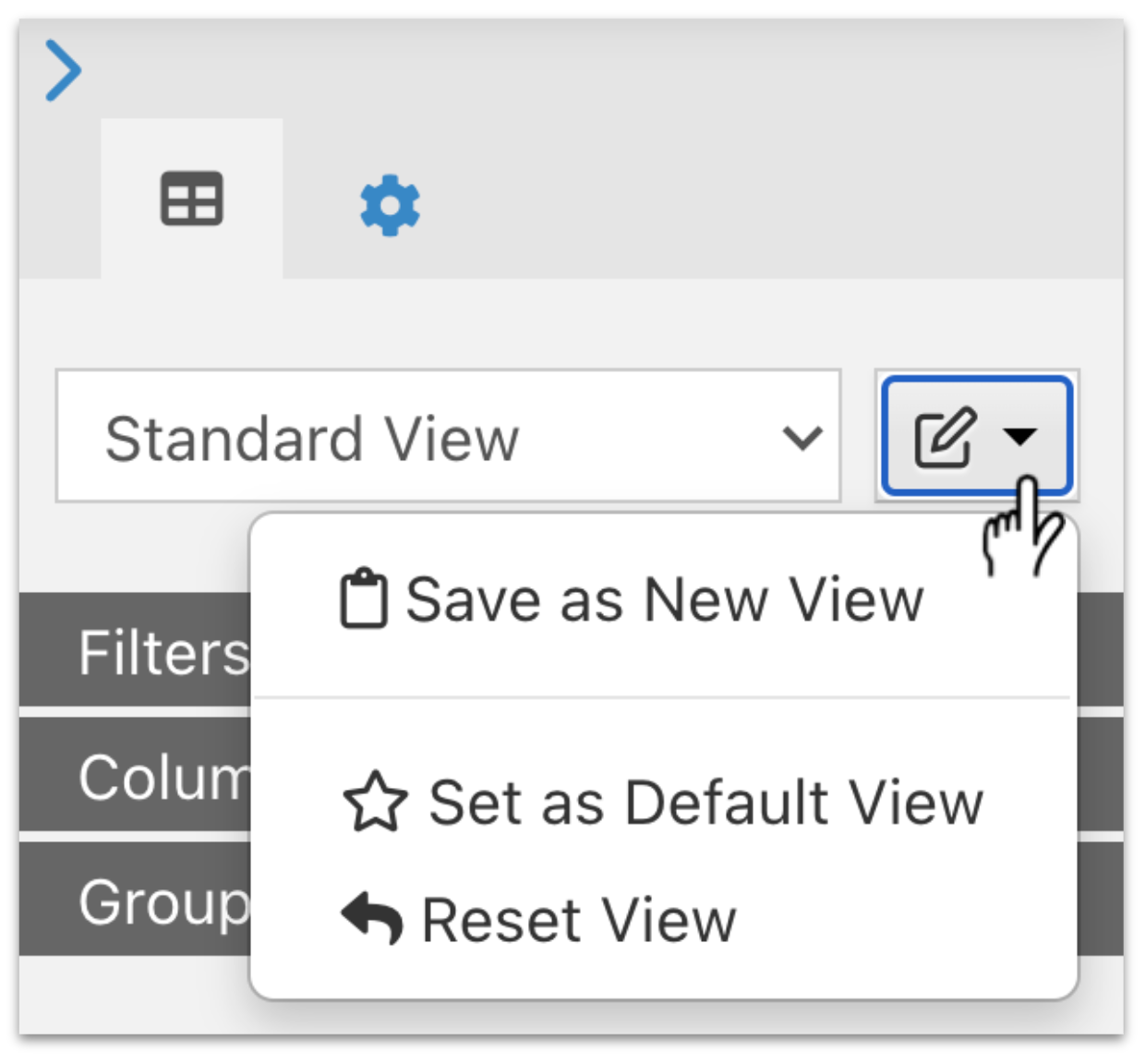Click the right end of the Filters bar
The width and height of the screenshot is (1145, 1064).
click(1101, 650)
